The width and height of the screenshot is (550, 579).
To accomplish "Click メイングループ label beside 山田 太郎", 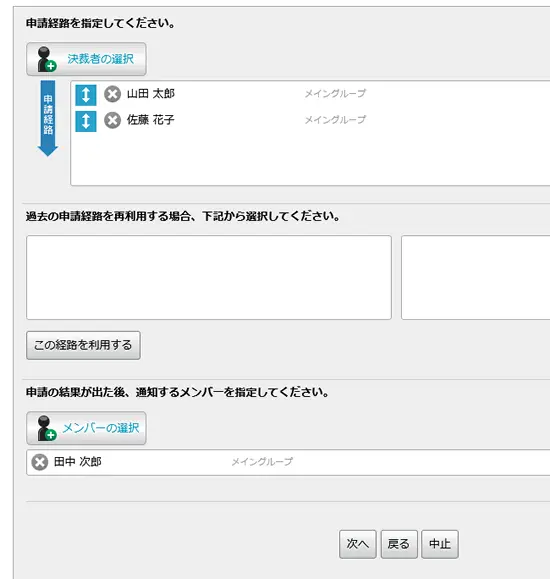I will pyautogui.click(x=335, y=93).
